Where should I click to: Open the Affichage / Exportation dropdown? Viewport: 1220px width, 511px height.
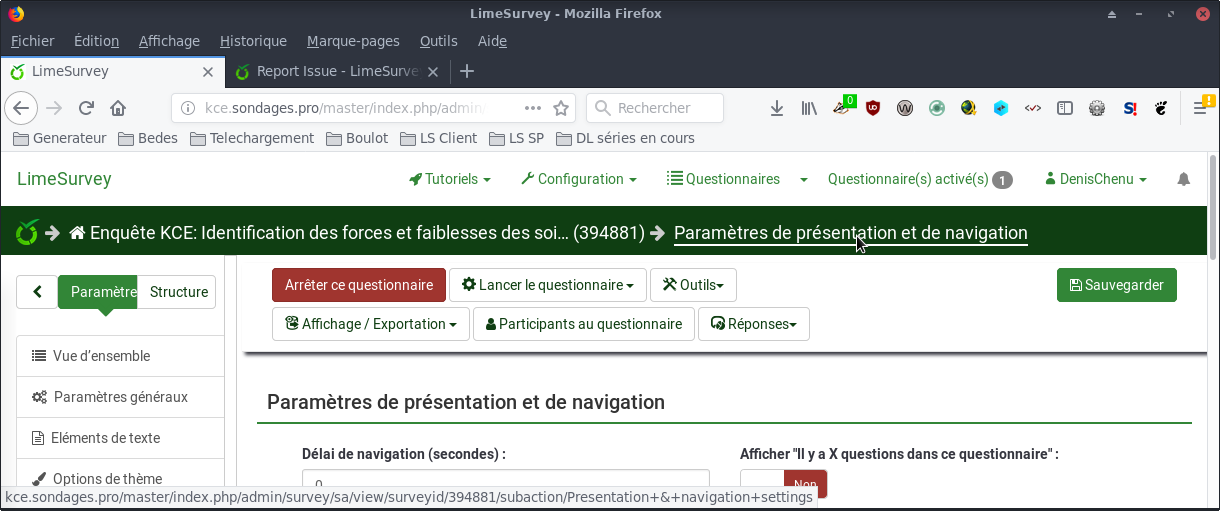[370, 324]
